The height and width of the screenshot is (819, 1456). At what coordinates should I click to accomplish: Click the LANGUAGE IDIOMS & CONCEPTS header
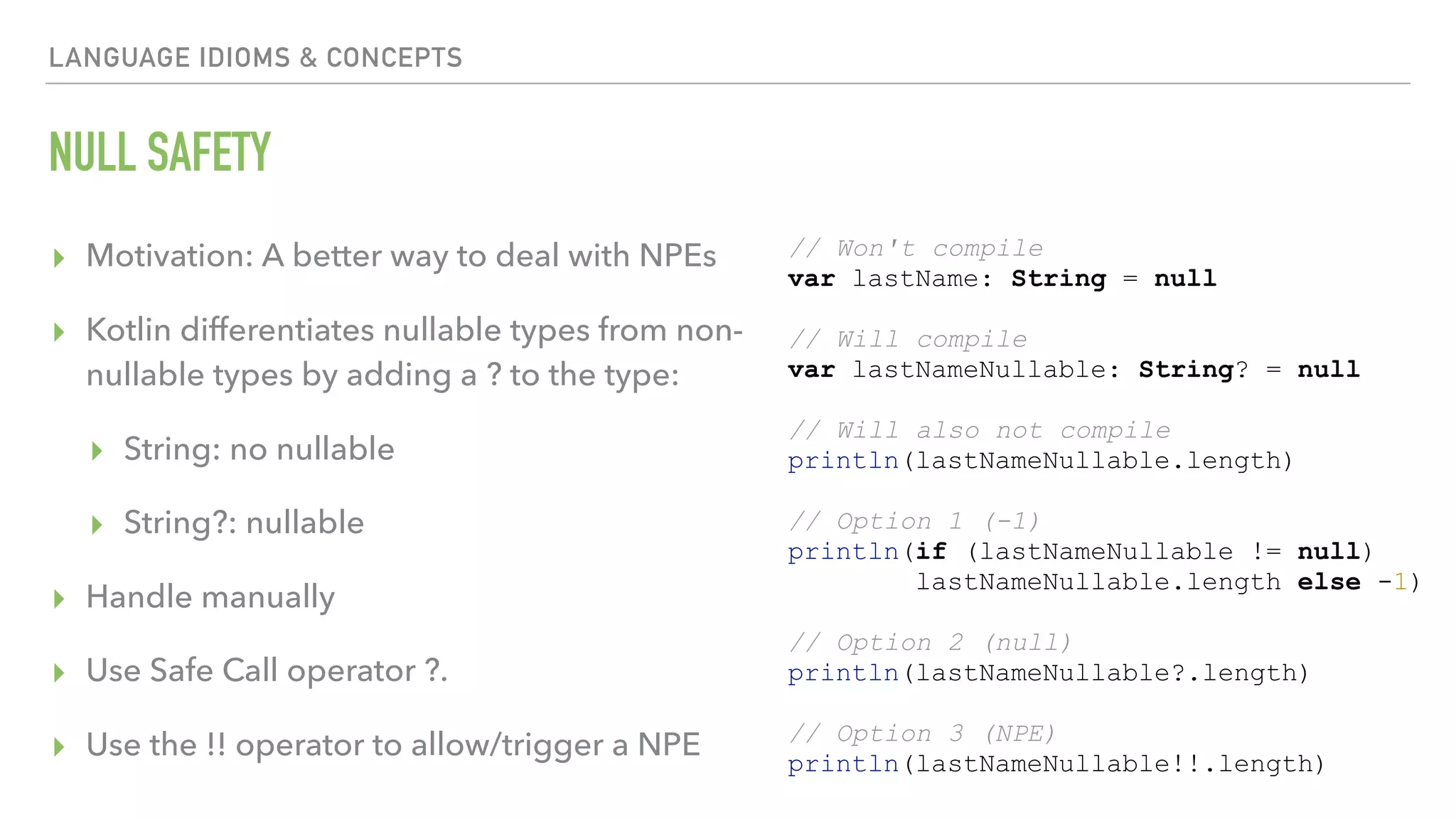point(255,58)
